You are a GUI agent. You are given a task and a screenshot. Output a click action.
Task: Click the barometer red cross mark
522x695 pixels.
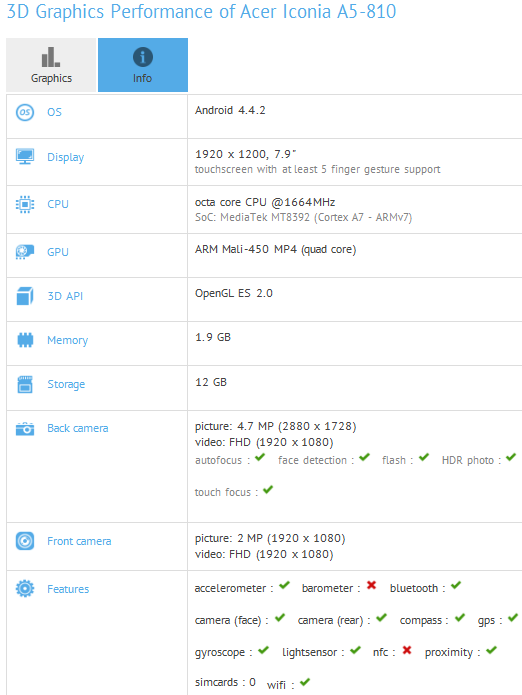tap(371, 586)
